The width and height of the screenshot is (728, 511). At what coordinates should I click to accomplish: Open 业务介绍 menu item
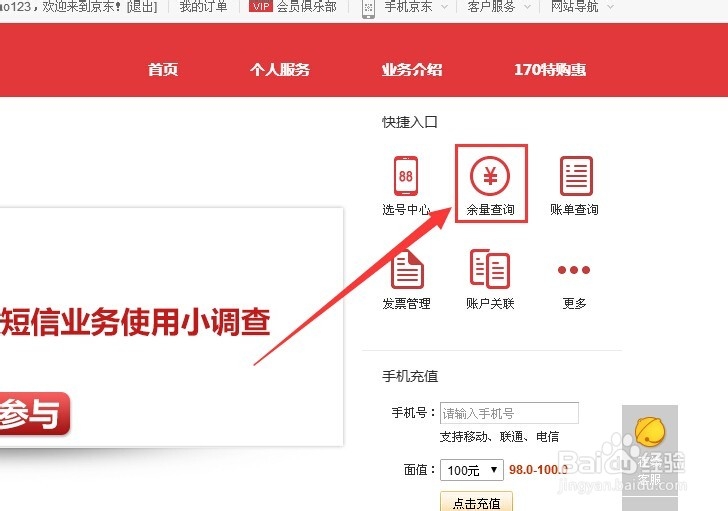coord(412,70)
